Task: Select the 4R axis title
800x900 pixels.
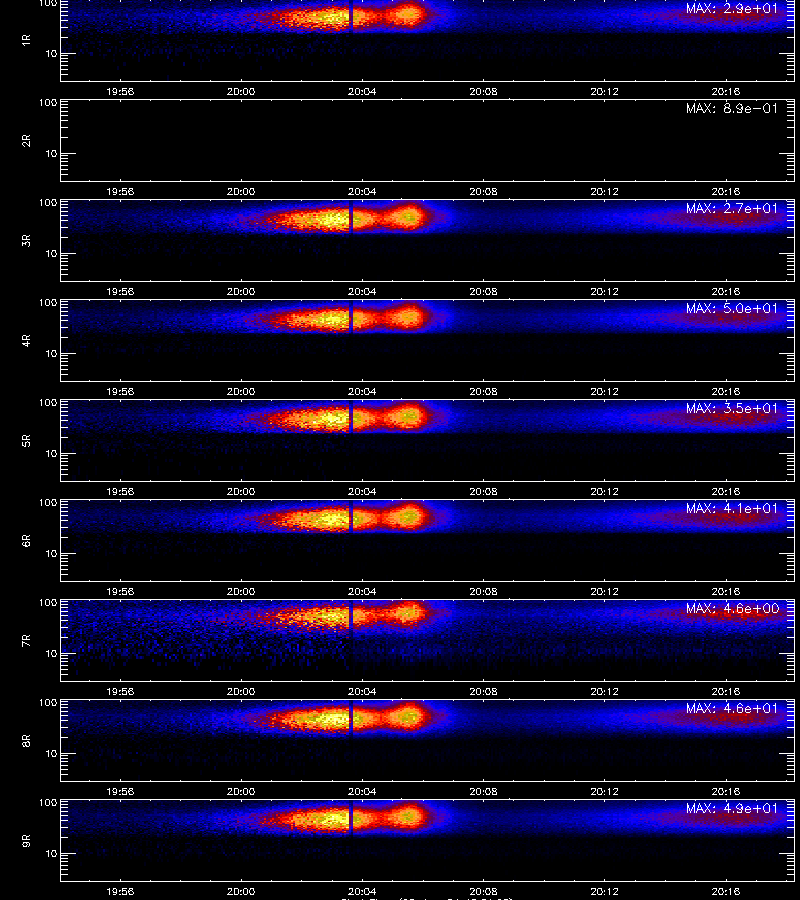Action: [x=26, y=340]
